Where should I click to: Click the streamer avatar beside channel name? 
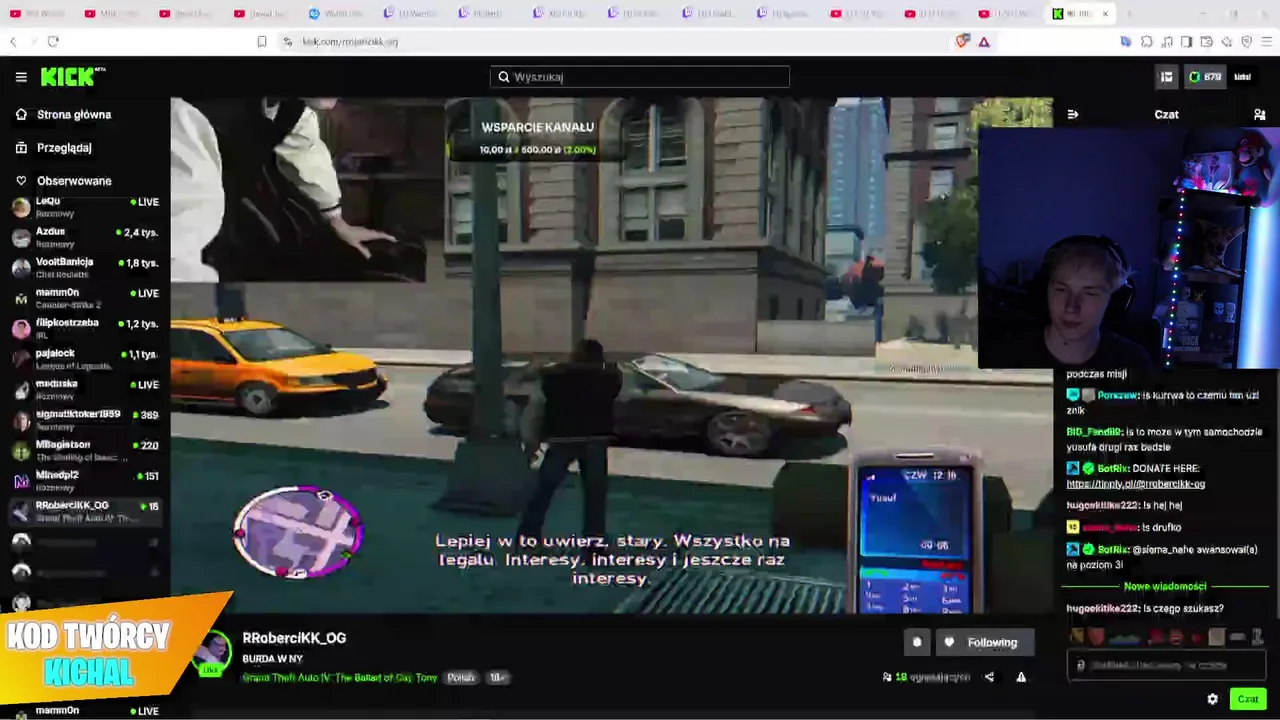point(211,652)
